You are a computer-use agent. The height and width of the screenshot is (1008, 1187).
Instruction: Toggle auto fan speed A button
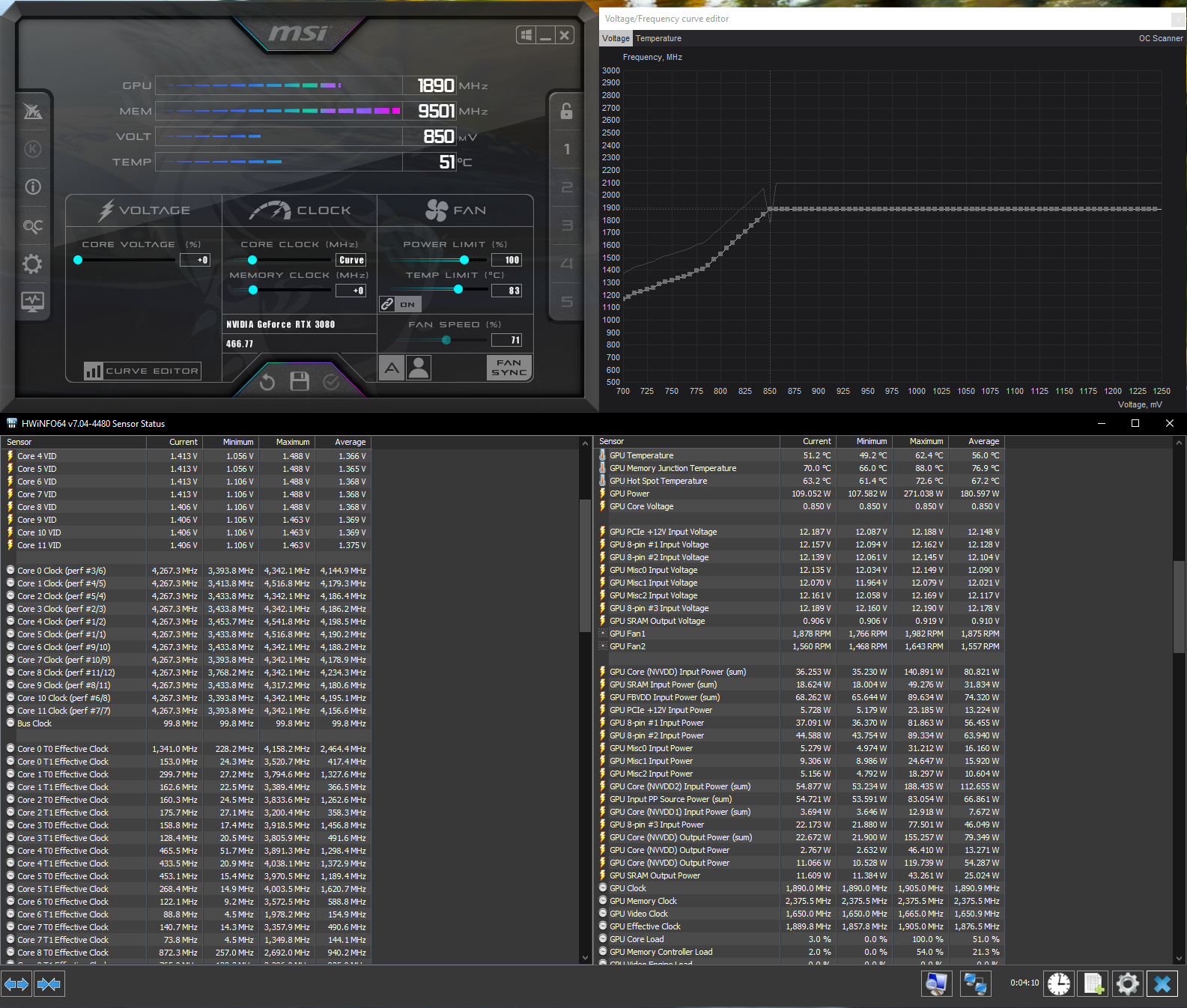click(x=392, y=368)
